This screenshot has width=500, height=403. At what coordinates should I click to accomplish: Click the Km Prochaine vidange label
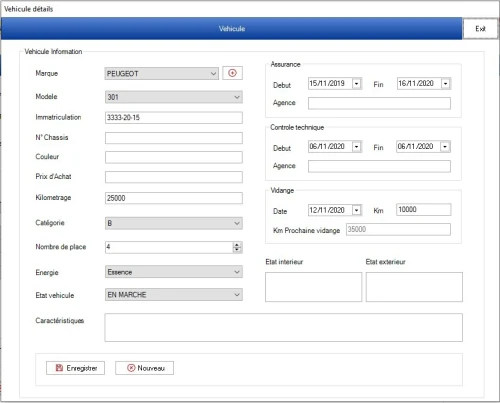click(306, 230)
